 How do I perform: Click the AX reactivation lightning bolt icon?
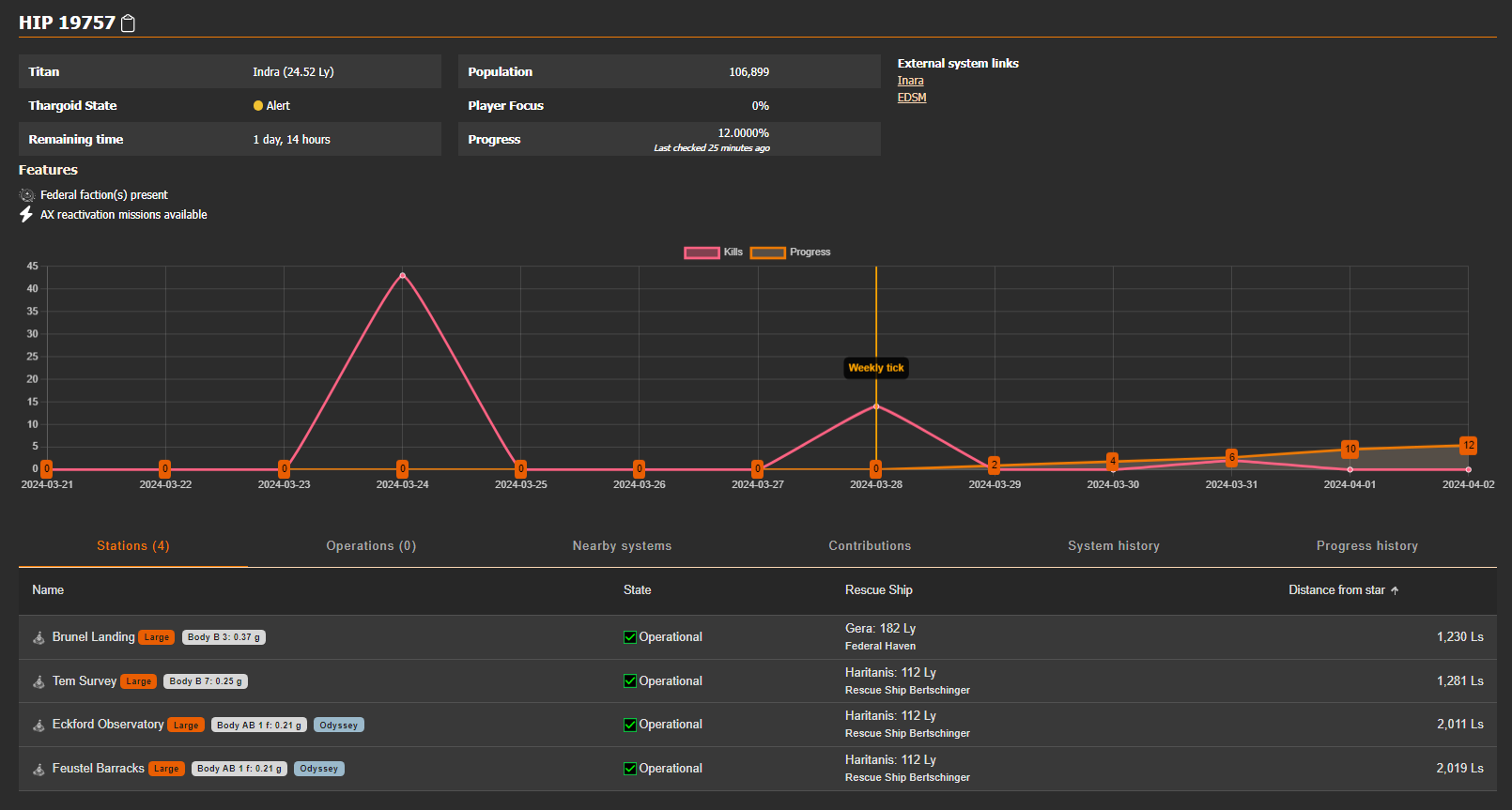[26, 215]
